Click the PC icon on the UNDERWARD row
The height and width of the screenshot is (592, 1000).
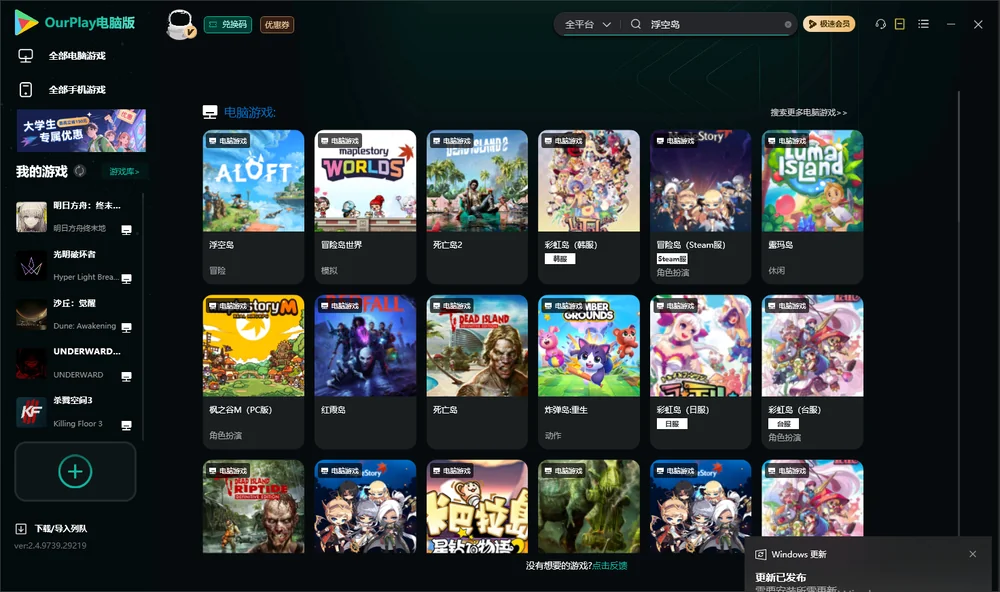126,376
